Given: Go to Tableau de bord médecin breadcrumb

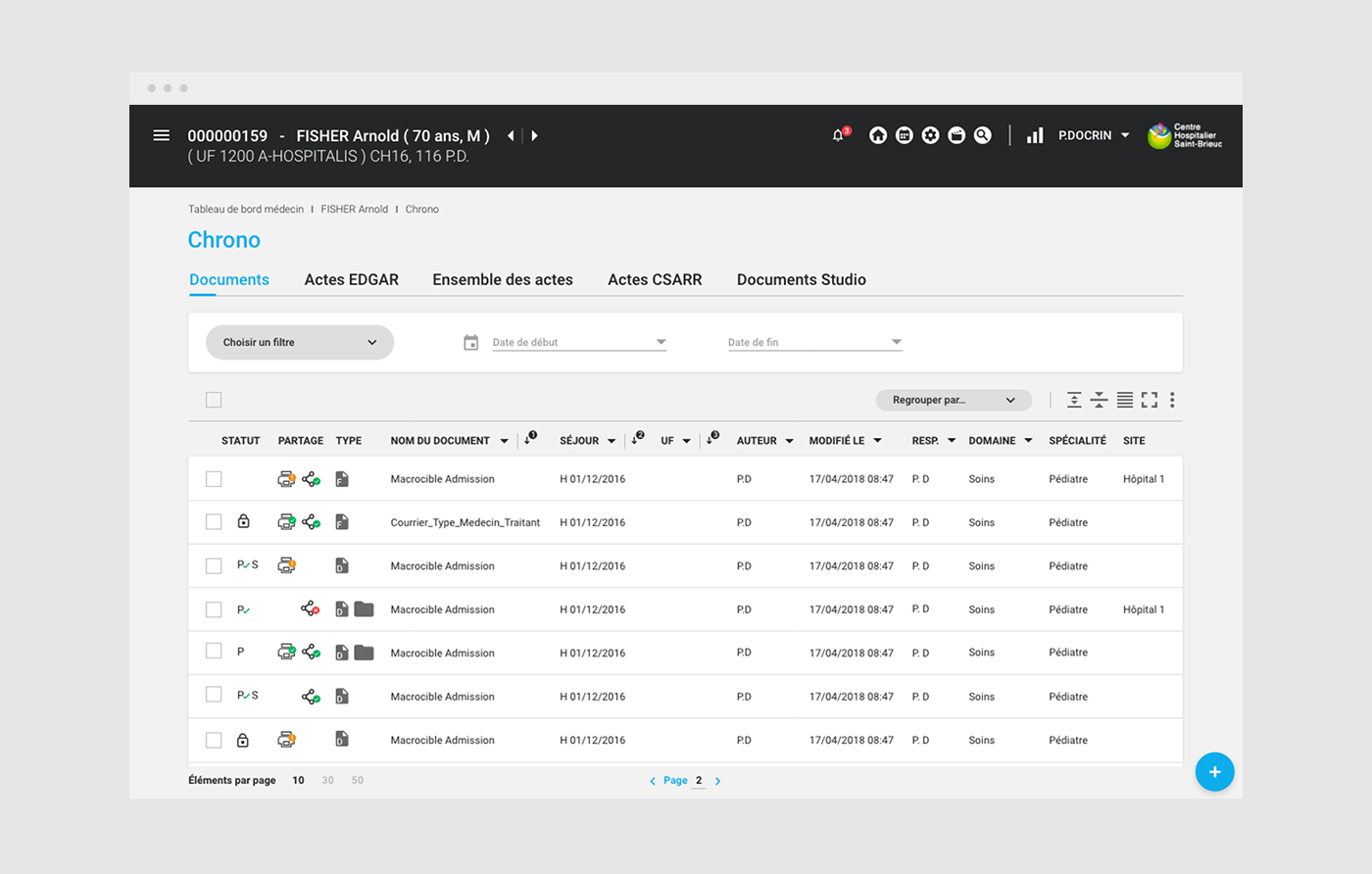Looking at the screenshot, I should [246, 209].
